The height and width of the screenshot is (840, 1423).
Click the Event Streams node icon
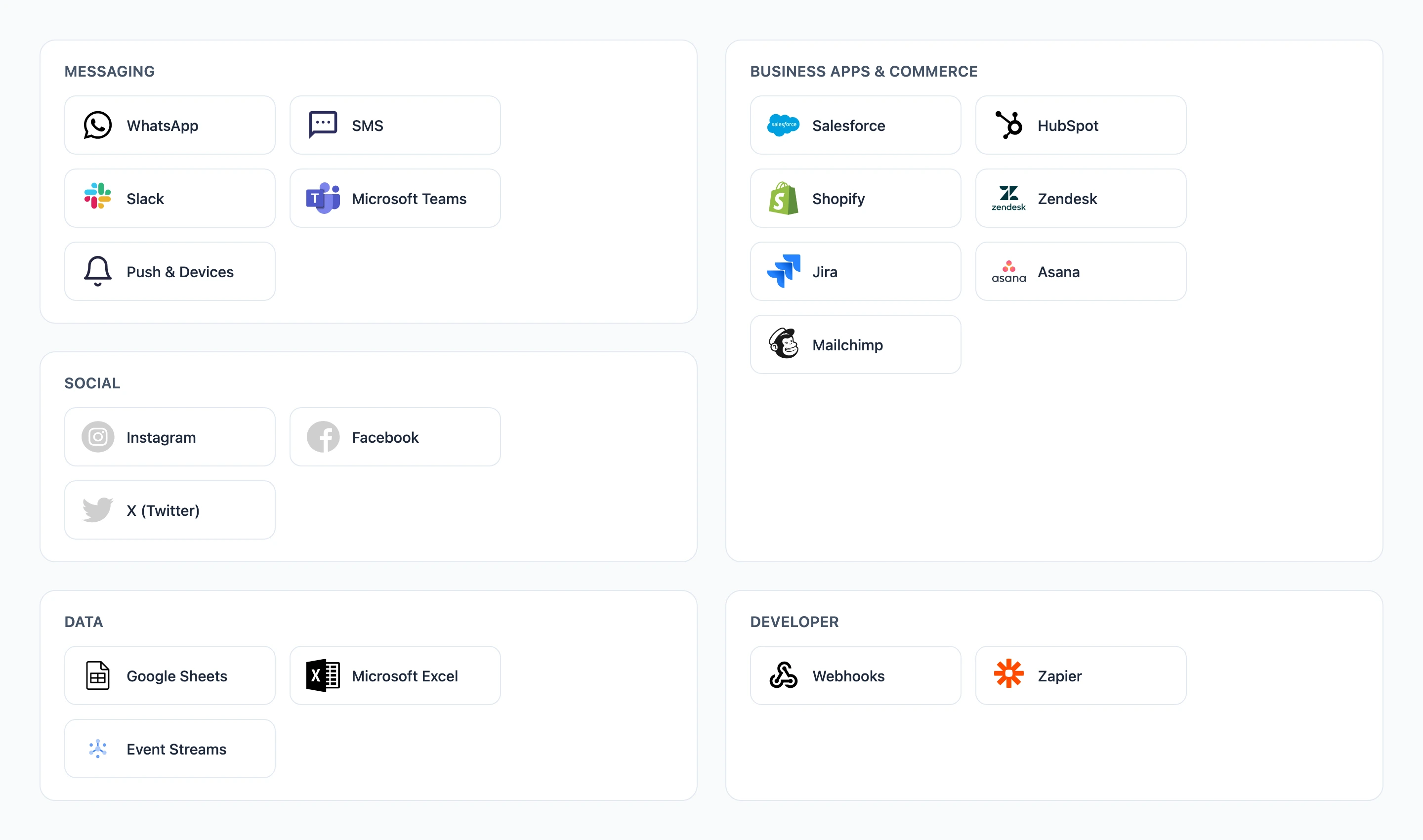point(97,748)
